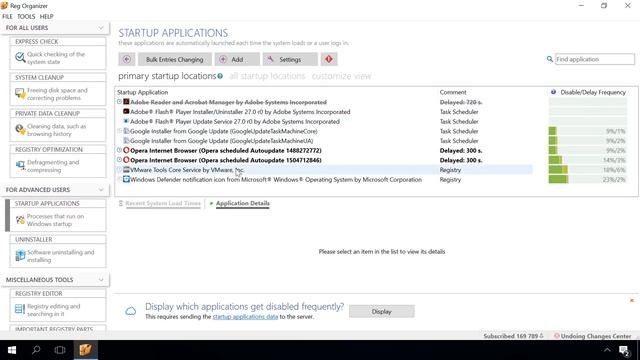The height and width of the screenshot is (360, 640).
Task: Open the Windows Start menu
Action: [12, 350]
